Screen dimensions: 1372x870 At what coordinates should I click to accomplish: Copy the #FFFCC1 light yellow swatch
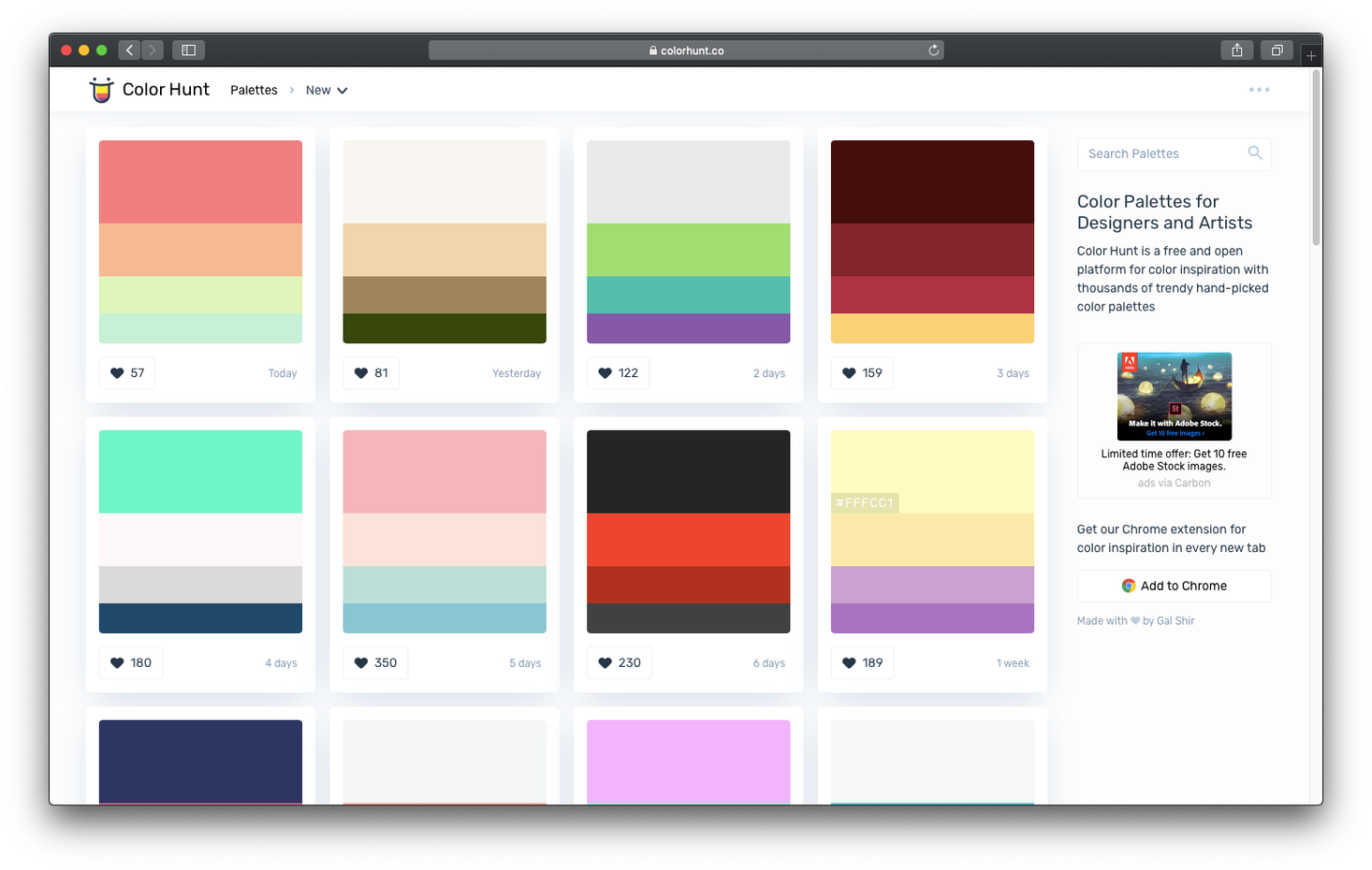(933, 471)
